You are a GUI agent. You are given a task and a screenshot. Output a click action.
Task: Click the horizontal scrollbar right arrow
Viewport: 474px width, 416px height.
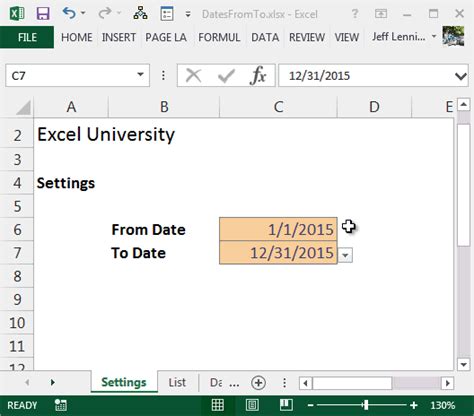[x=447, y=383]
